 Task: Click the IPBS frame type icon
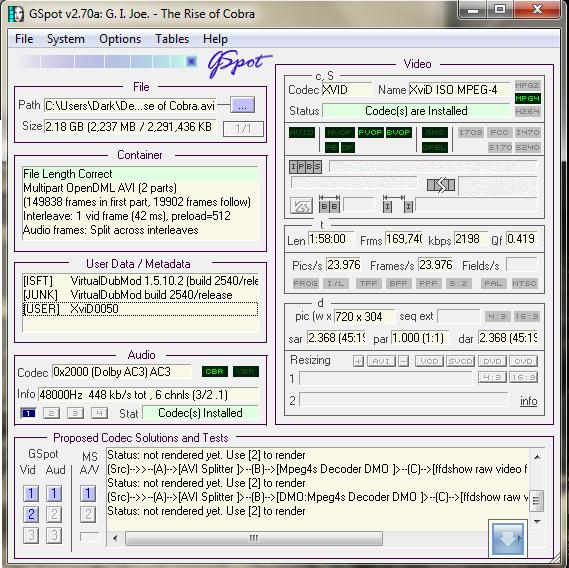305,167
